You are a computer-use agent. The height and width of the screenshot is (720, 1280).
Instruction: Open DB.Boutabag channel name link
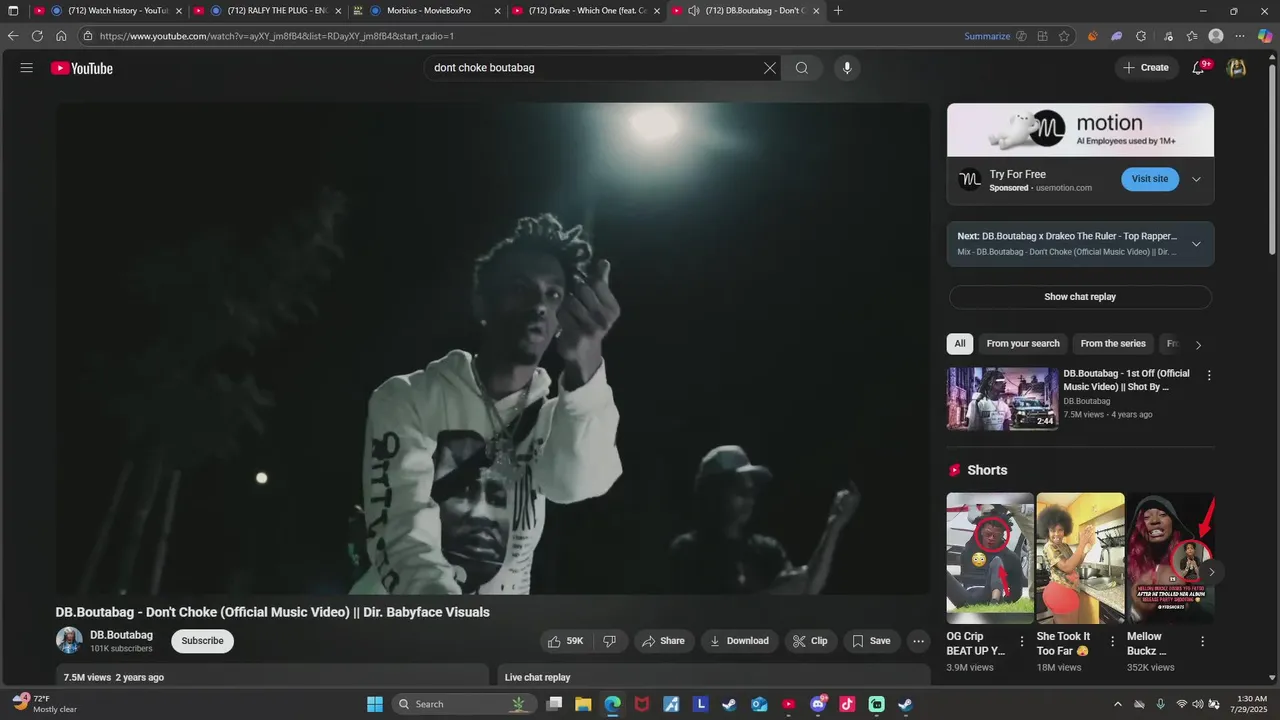point(121,635)
